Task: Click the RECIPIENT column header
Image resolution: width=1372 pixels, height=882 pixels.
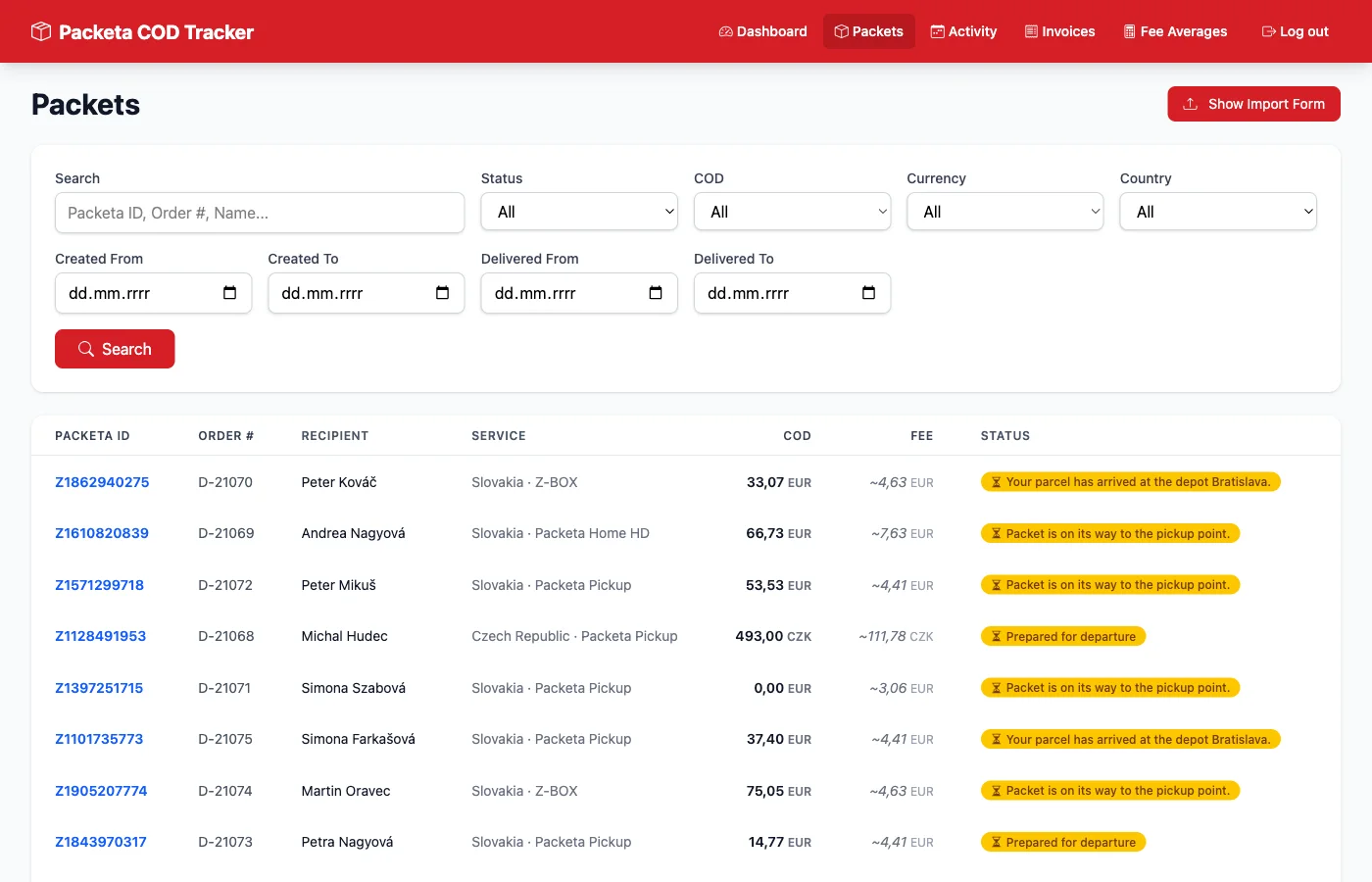Action: click(x=335, y=436)
